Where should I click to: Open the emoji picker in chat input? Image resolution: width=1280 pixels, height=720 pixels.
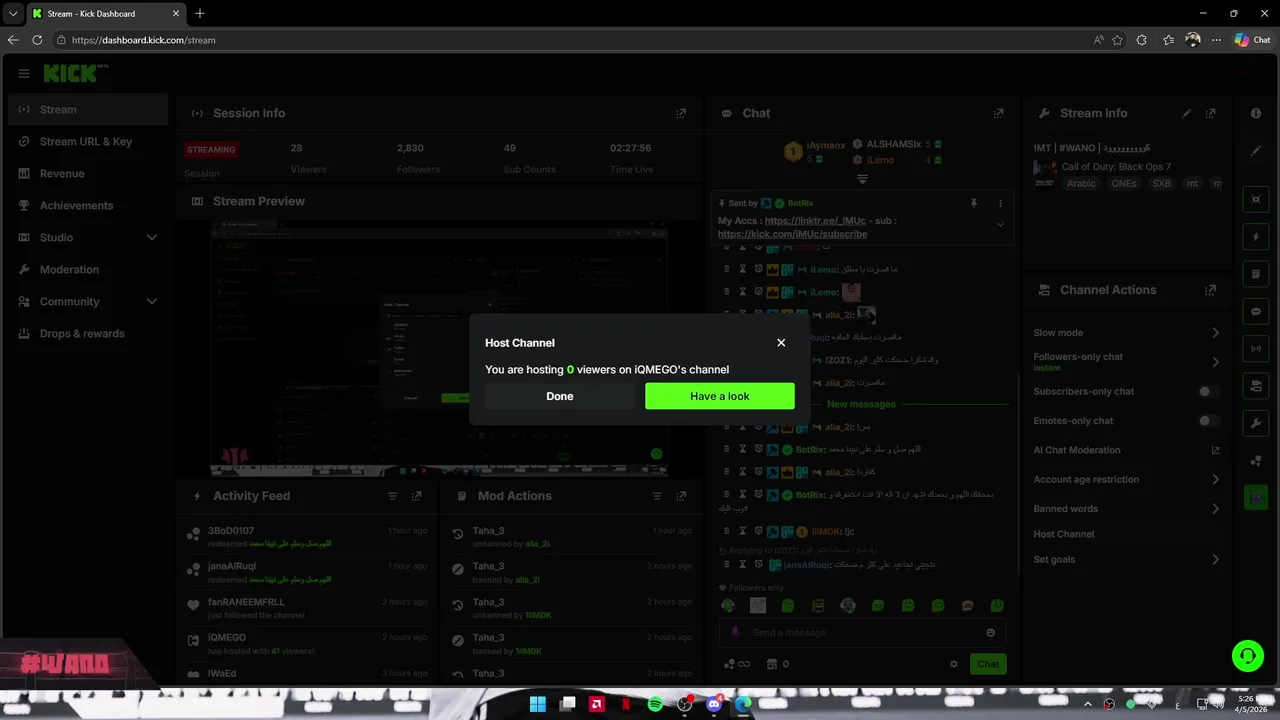[991, 633]
